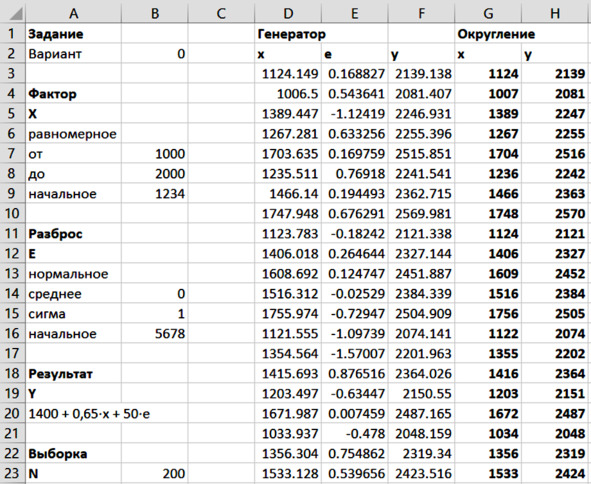Click the select-all corner triangle
591x484 pixels.
[13, 12]
